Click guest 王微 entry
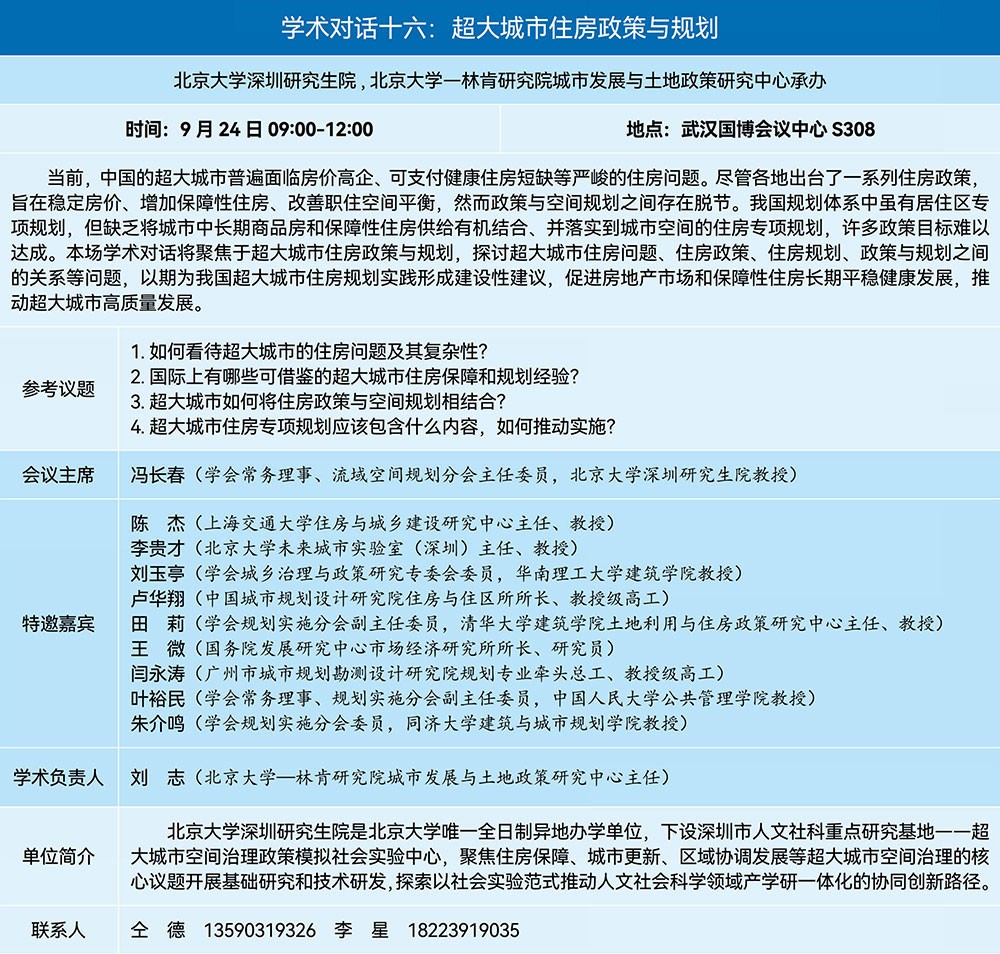The image size is (1000, 954). [373, 649]
